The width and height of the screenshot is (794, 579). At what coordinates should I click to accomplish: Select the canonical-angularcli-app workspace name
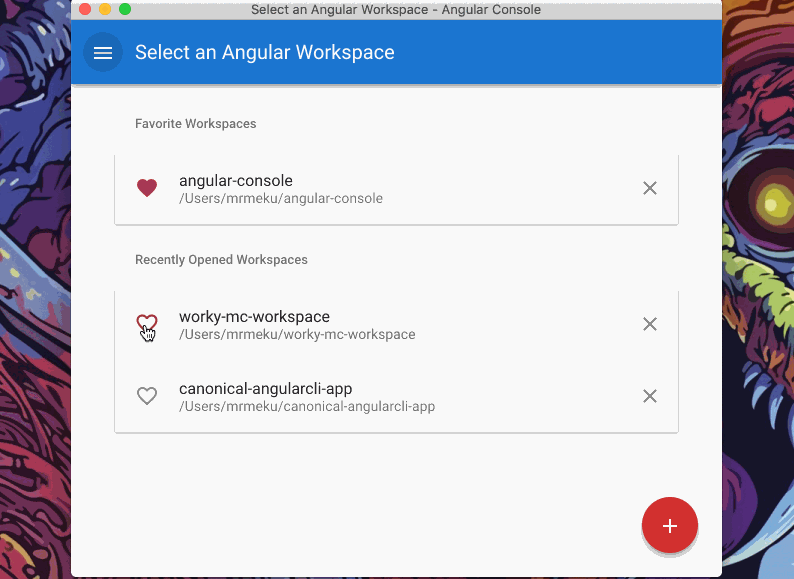pyautogui.click(x=265, y=389)
